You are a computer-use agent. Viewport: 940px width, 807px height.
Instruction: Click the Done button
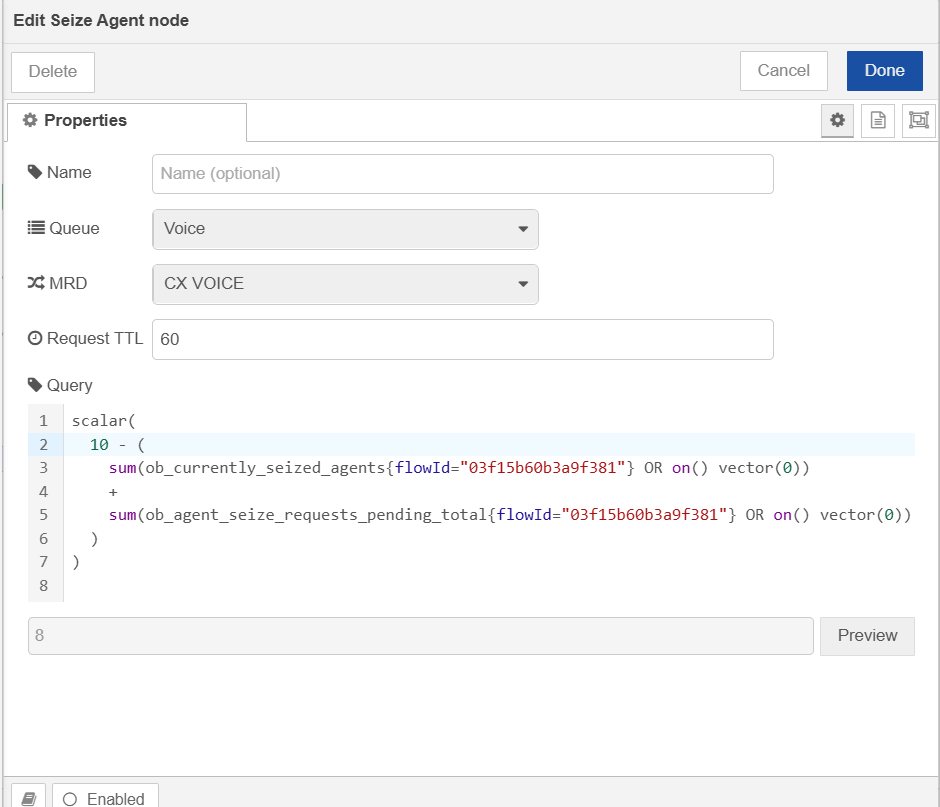pyautogui.click(x=884, y=71)
